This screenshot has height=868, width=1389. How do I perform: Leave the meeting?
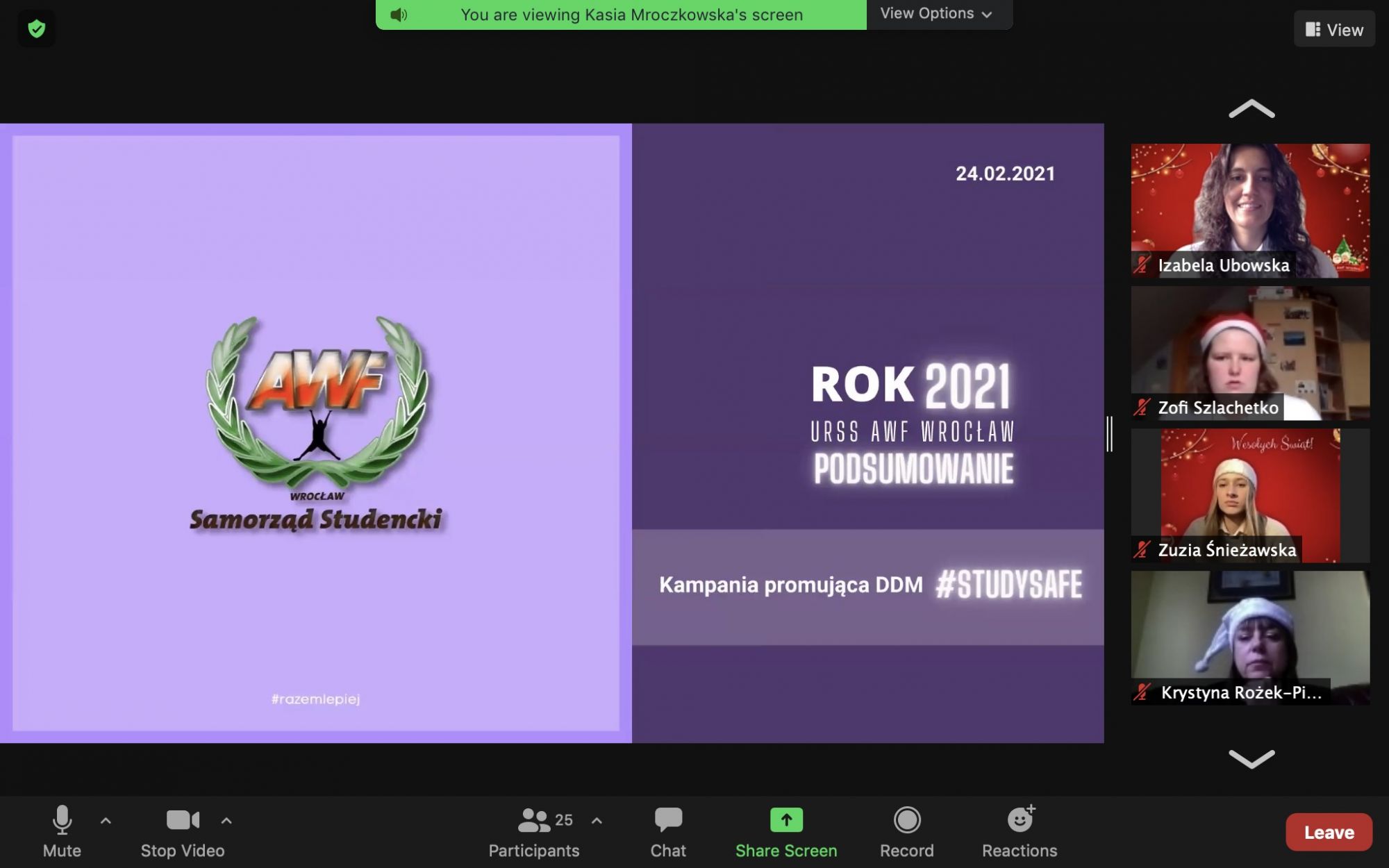(1329, 832)
